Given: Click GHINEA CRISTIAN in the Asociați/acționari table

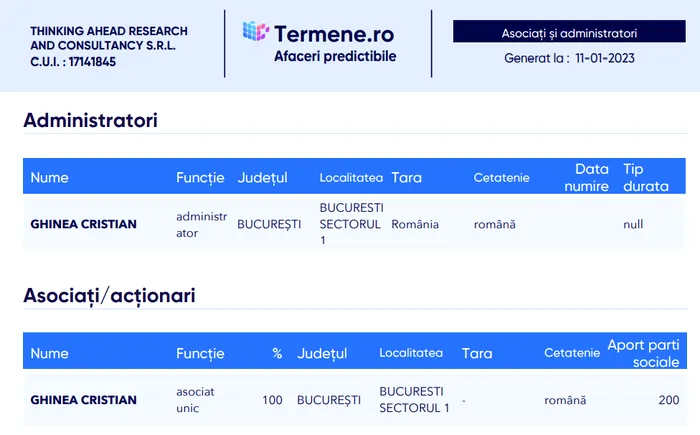Looking at the screenshot, I should (84, 400).
